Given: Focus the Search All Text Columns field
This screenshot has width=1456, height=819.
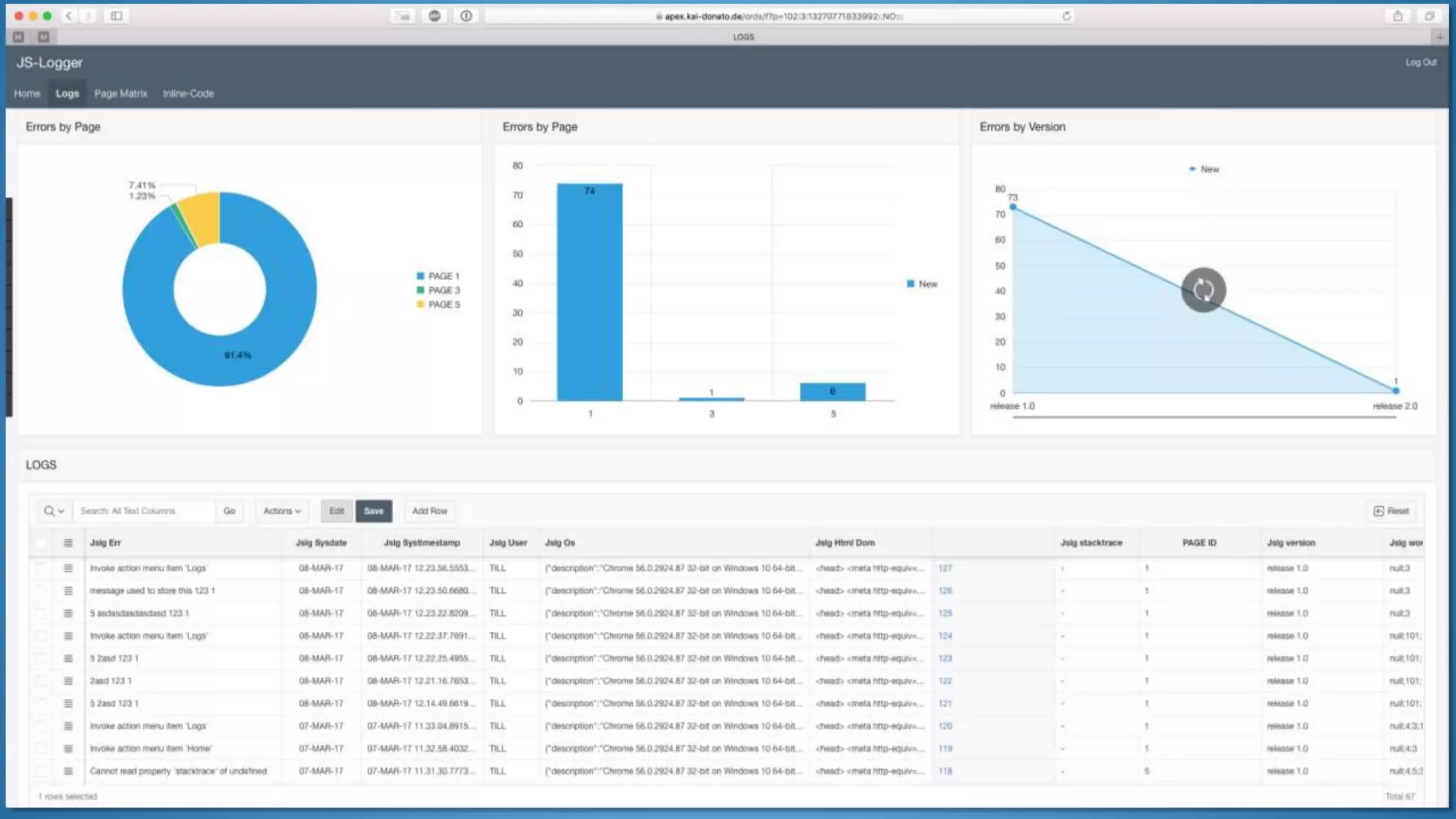Looking at the screenshot, I should pyautogui.click(x=144, y=510).
